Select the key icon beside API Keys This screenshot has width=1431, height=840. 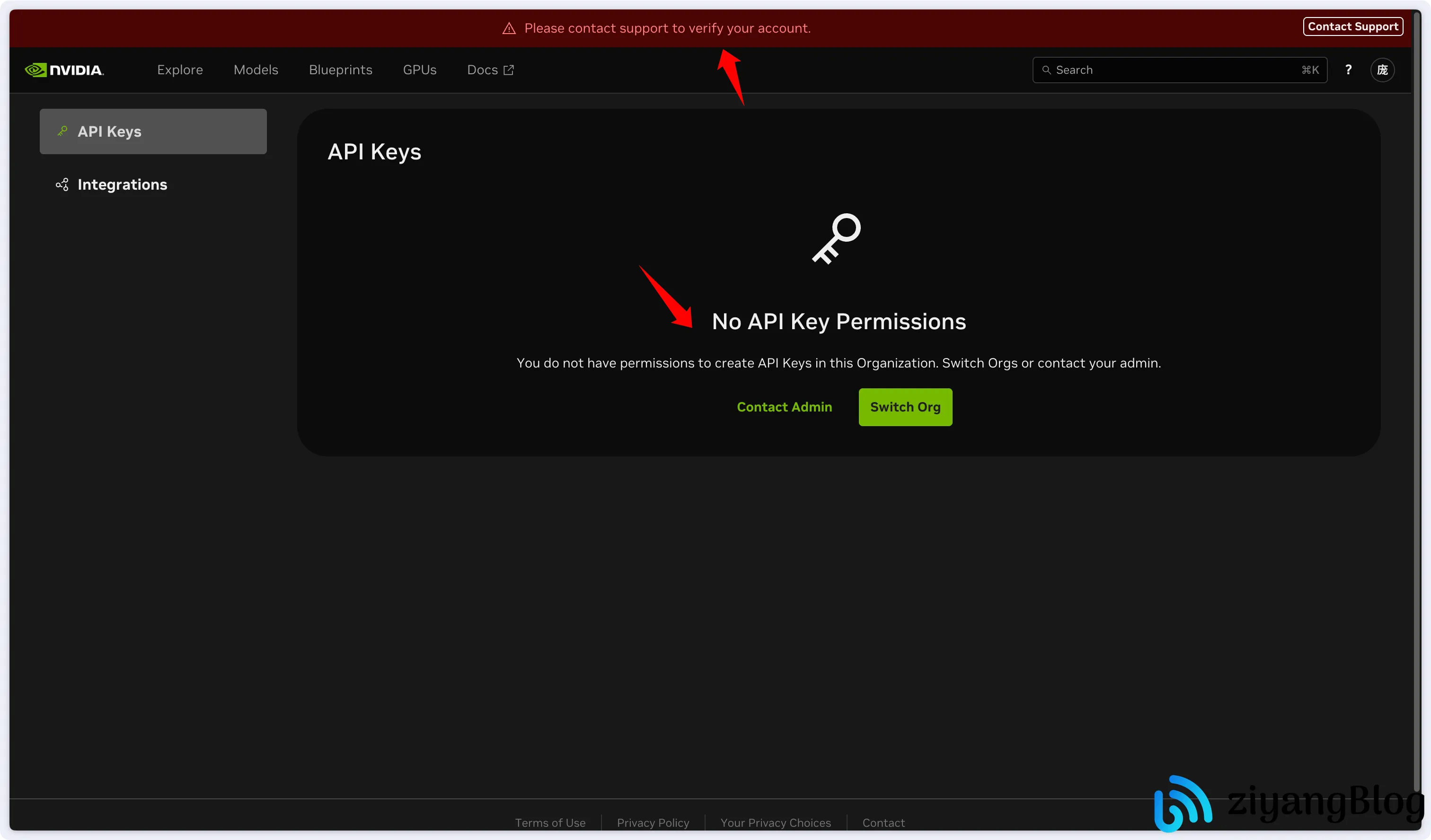click(x=62, y=131)
